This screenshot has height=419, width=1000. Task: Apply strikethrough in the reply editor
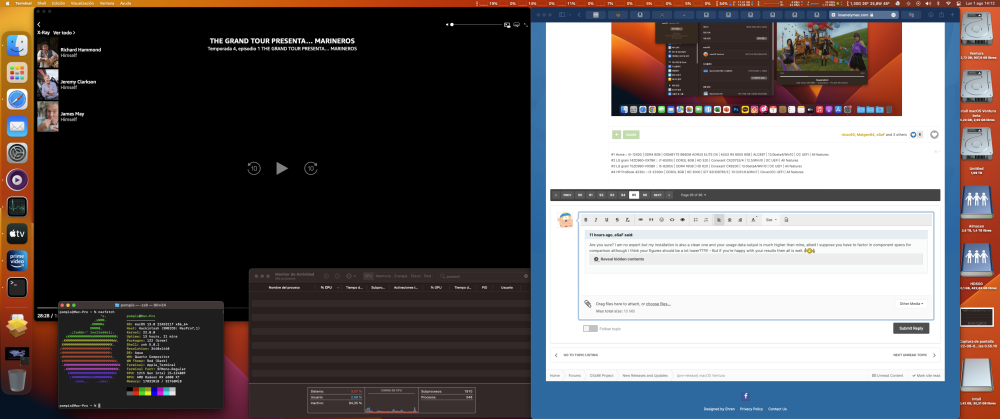[617, 219]
